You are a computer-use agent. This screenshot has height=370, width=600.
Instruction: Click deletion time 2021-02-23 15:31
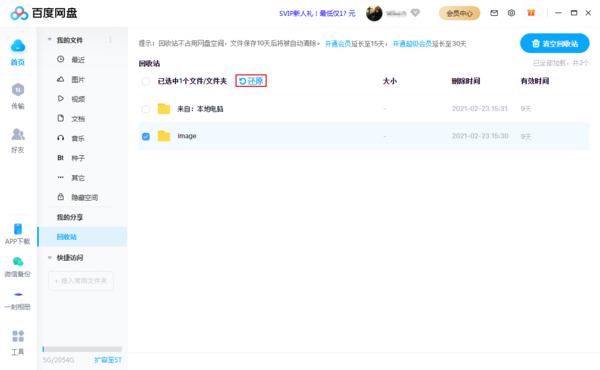(479, 109)
